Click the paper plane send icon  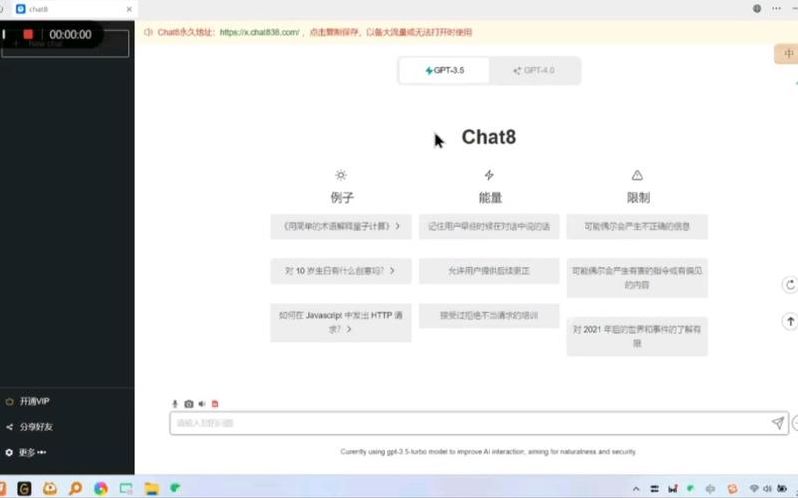point(778,423)
